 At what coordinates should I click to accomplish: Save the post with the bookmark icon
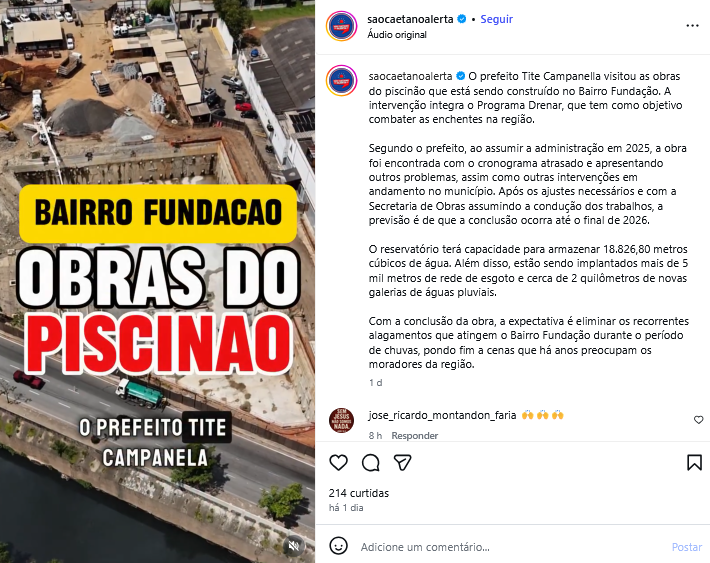[694, 462]
